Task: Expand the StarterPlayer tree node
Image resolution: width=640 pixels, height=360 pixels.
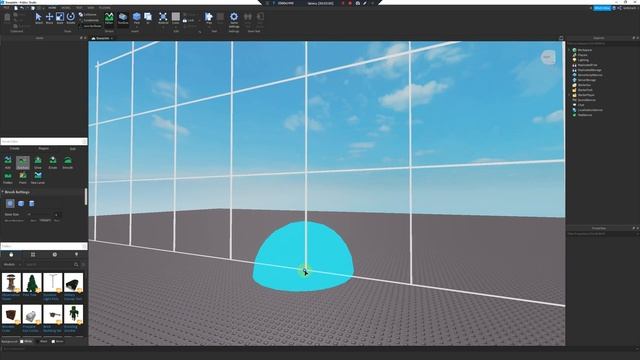Action: pos(569,95)
